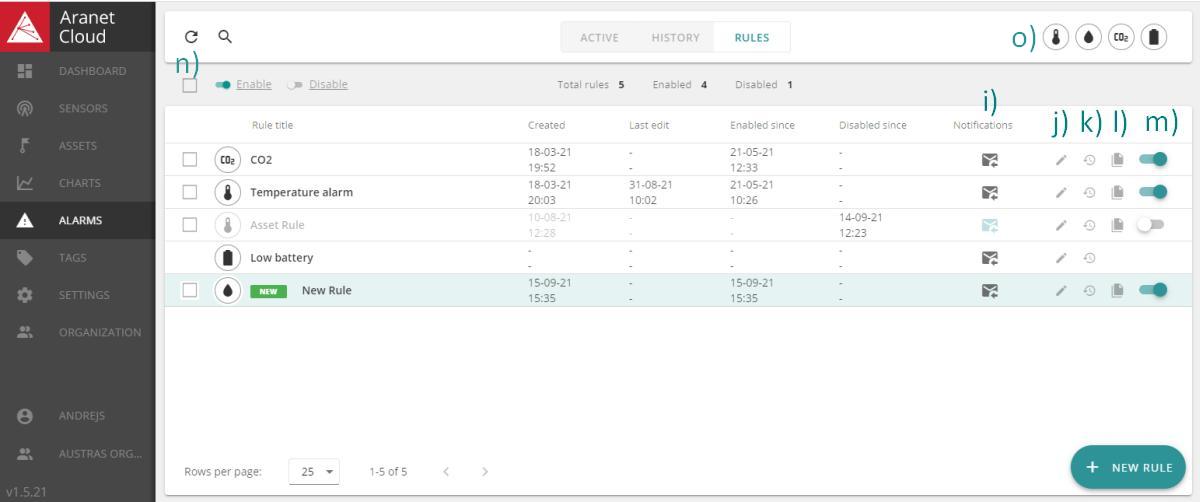Viewport: 1200px width, 502px height.
Task: Filter rules by battery icon in the header
Action: pos(1154,37)
